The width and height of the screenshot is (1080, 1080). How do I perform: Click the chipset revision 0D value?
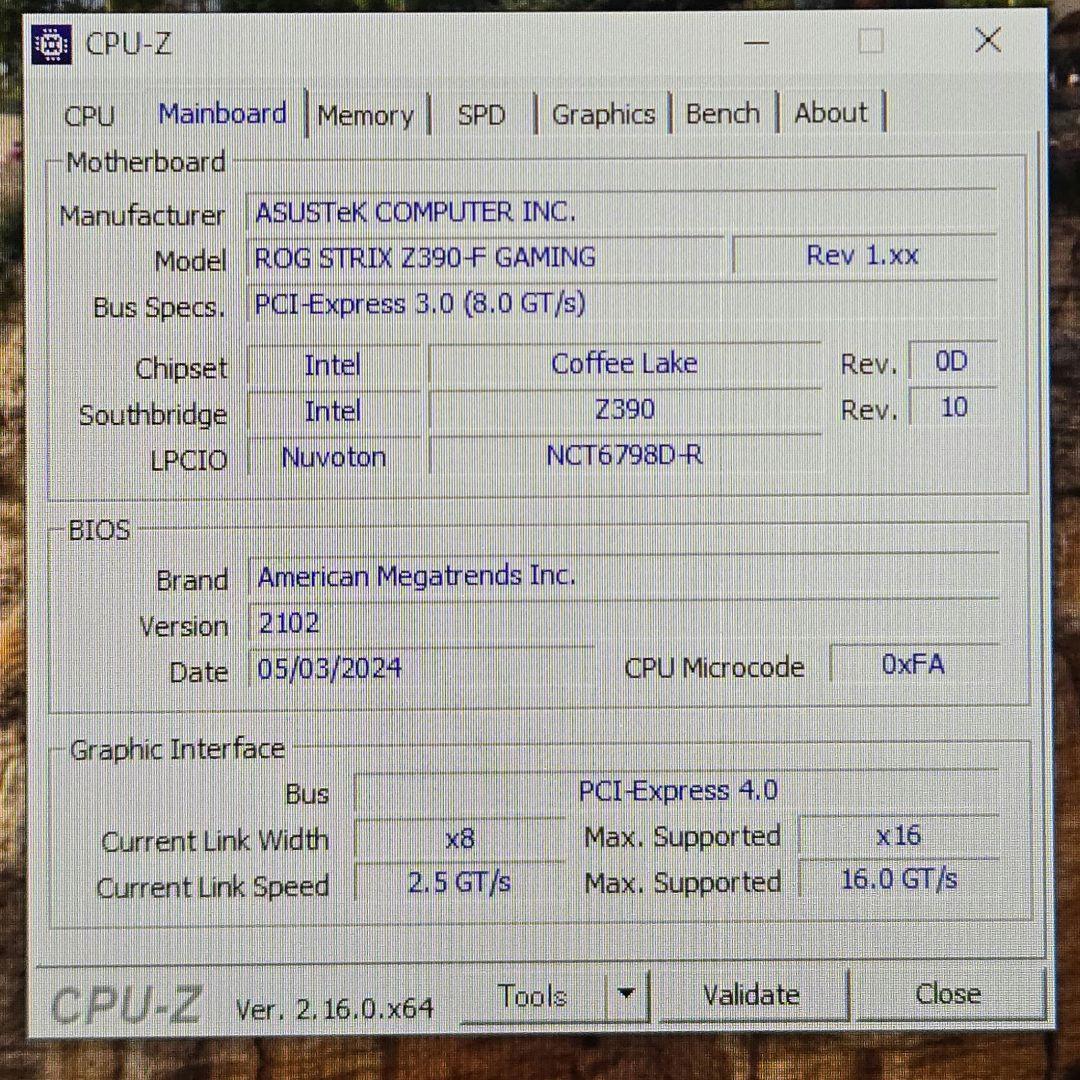[x=953, y=361]
